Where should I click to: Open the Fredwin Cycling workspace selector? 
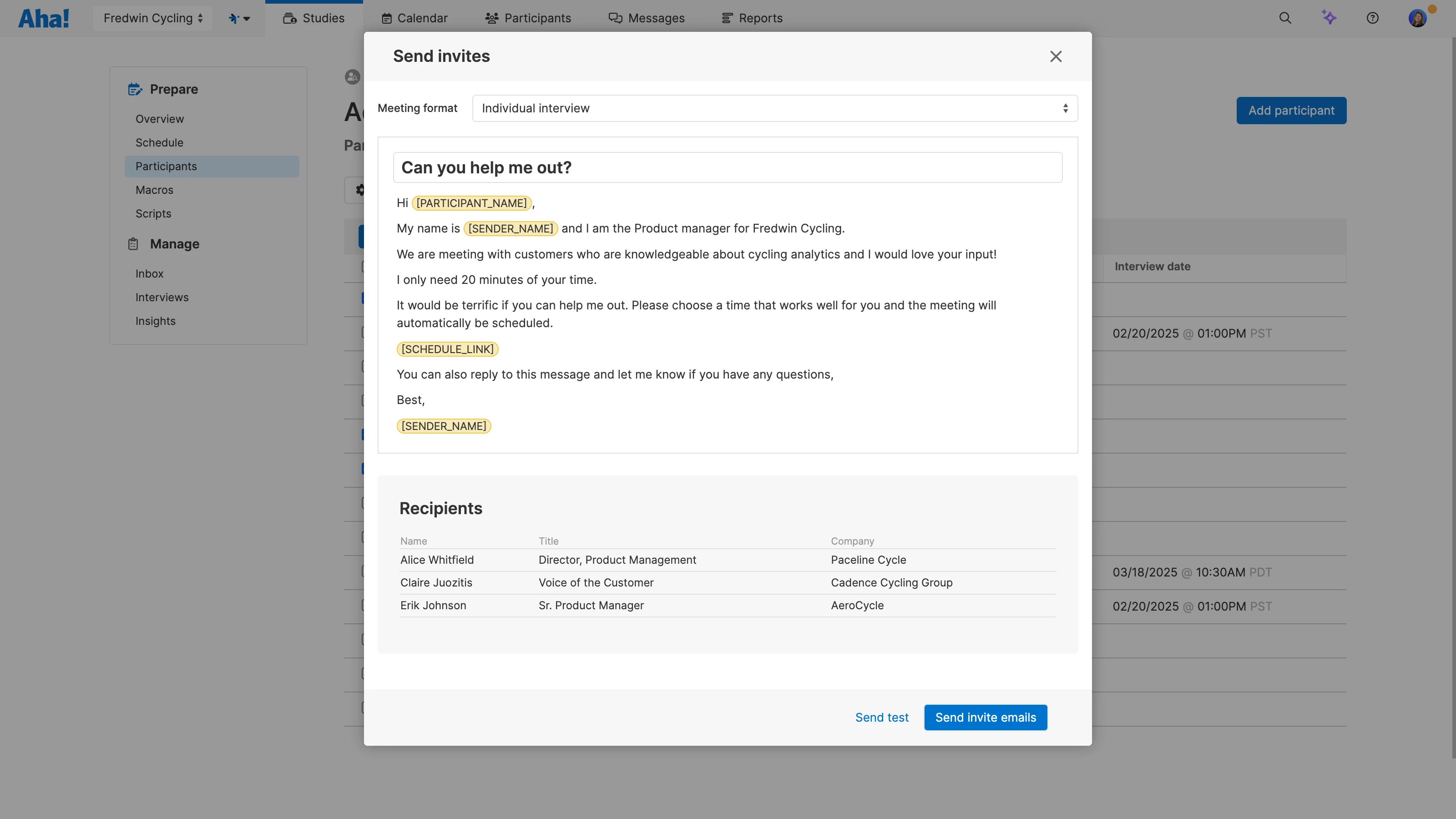coord(152,18)
